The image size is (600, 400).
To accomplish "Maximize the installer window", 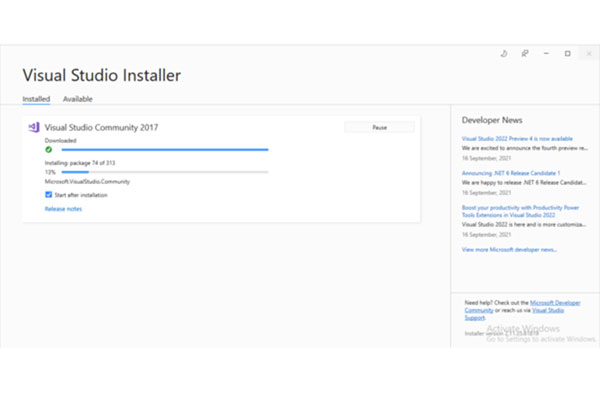I will [567, 54].
